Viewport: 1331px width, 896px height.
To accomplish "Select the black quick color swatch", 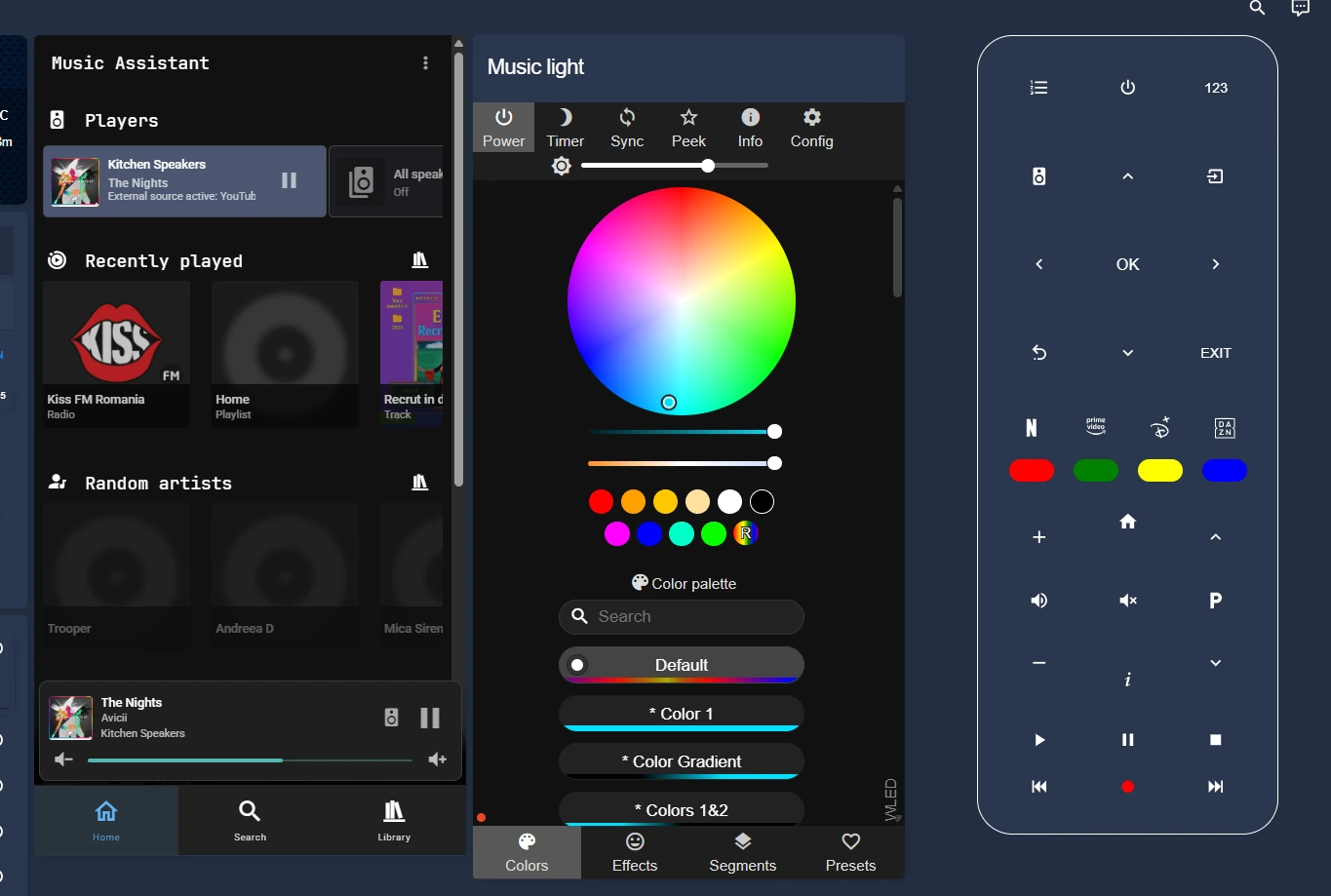I will 762,502.
